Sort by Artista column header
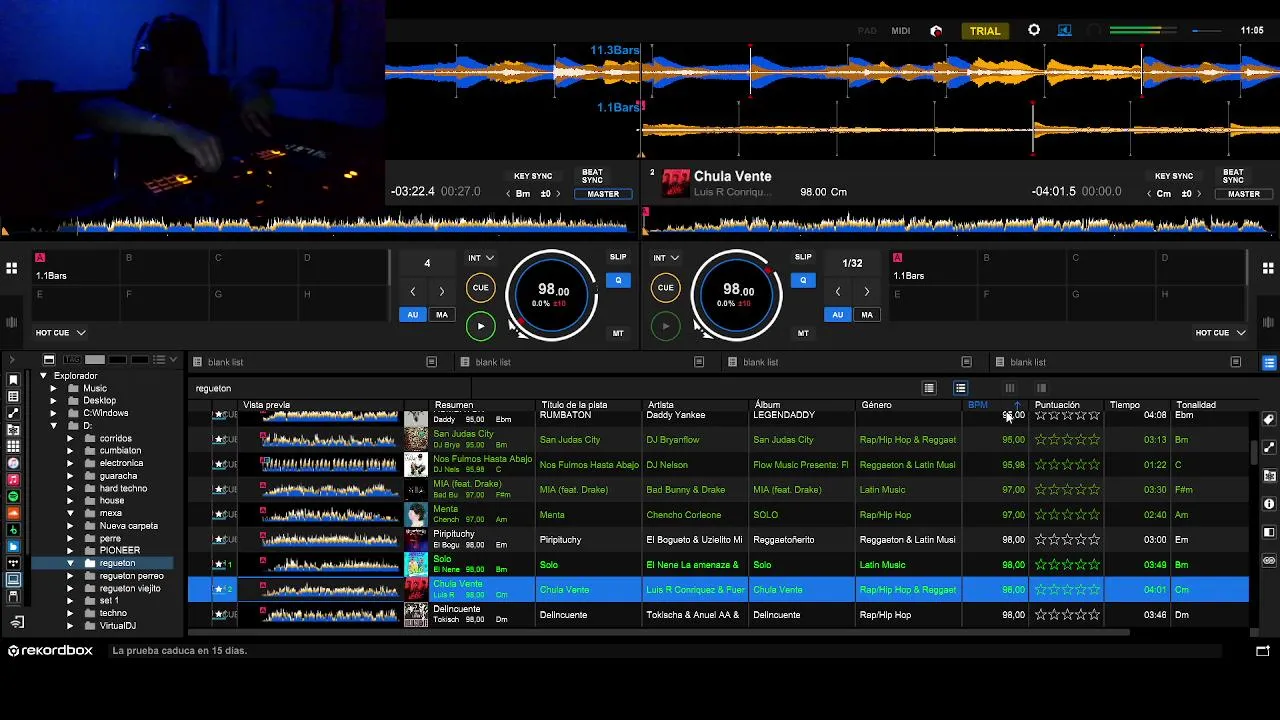Screen dimensions: 1280x720 (693, 405)
